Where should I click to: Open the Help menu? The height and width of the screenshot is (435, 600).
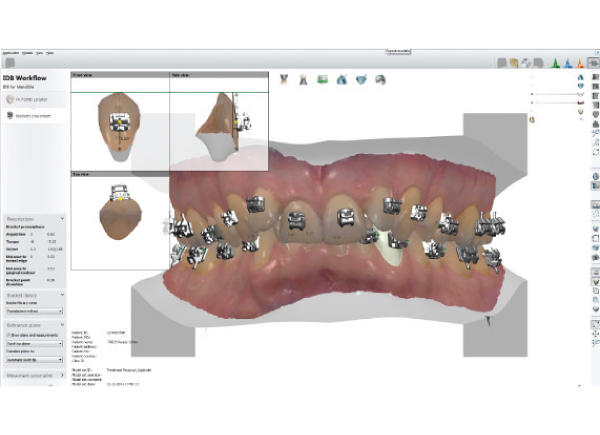pyautogui.click(x=50, y=53)
